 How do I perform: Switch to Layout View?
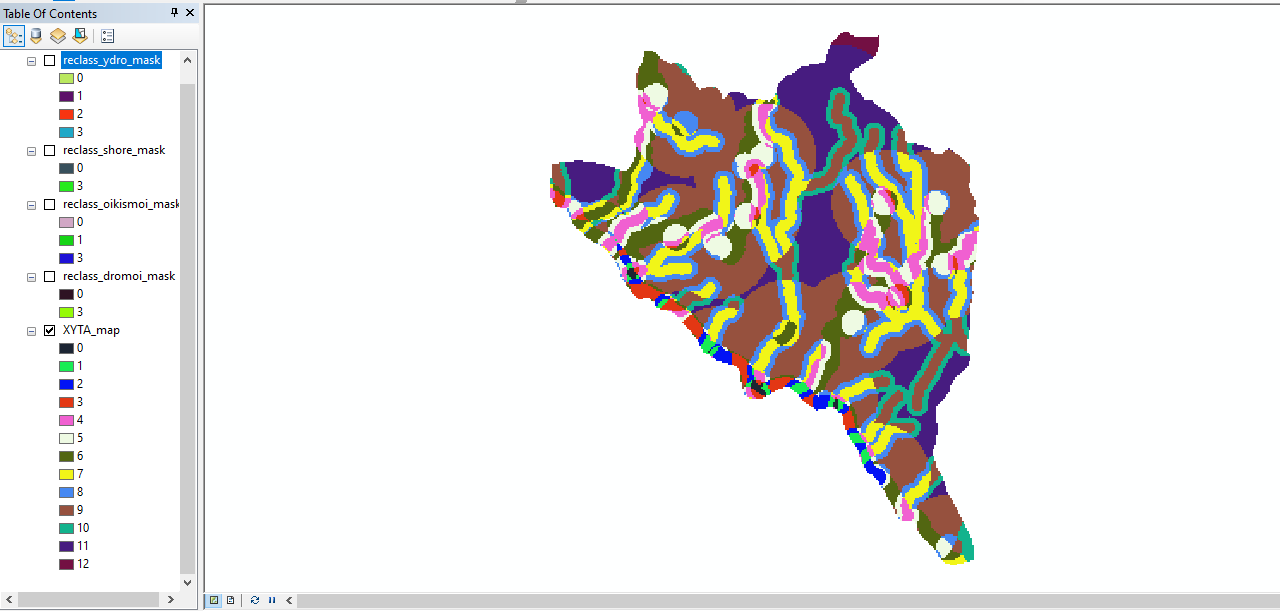(229, 600)
